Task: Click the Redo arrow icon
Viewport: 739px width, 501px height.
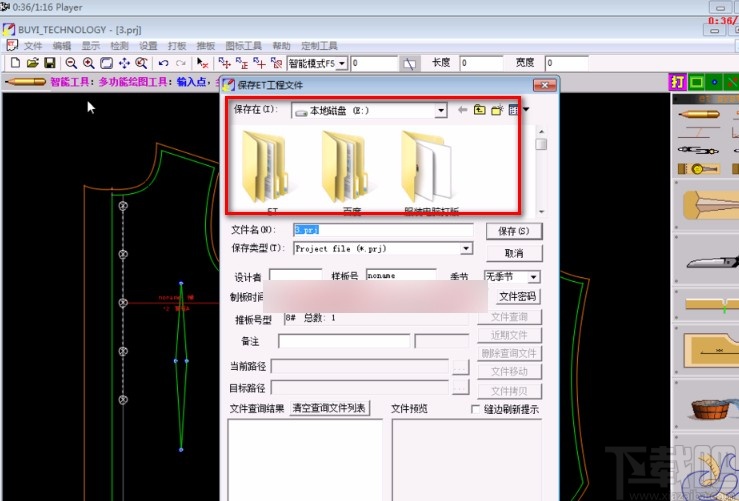Action: pyautogui.click(x=181, y=63)
